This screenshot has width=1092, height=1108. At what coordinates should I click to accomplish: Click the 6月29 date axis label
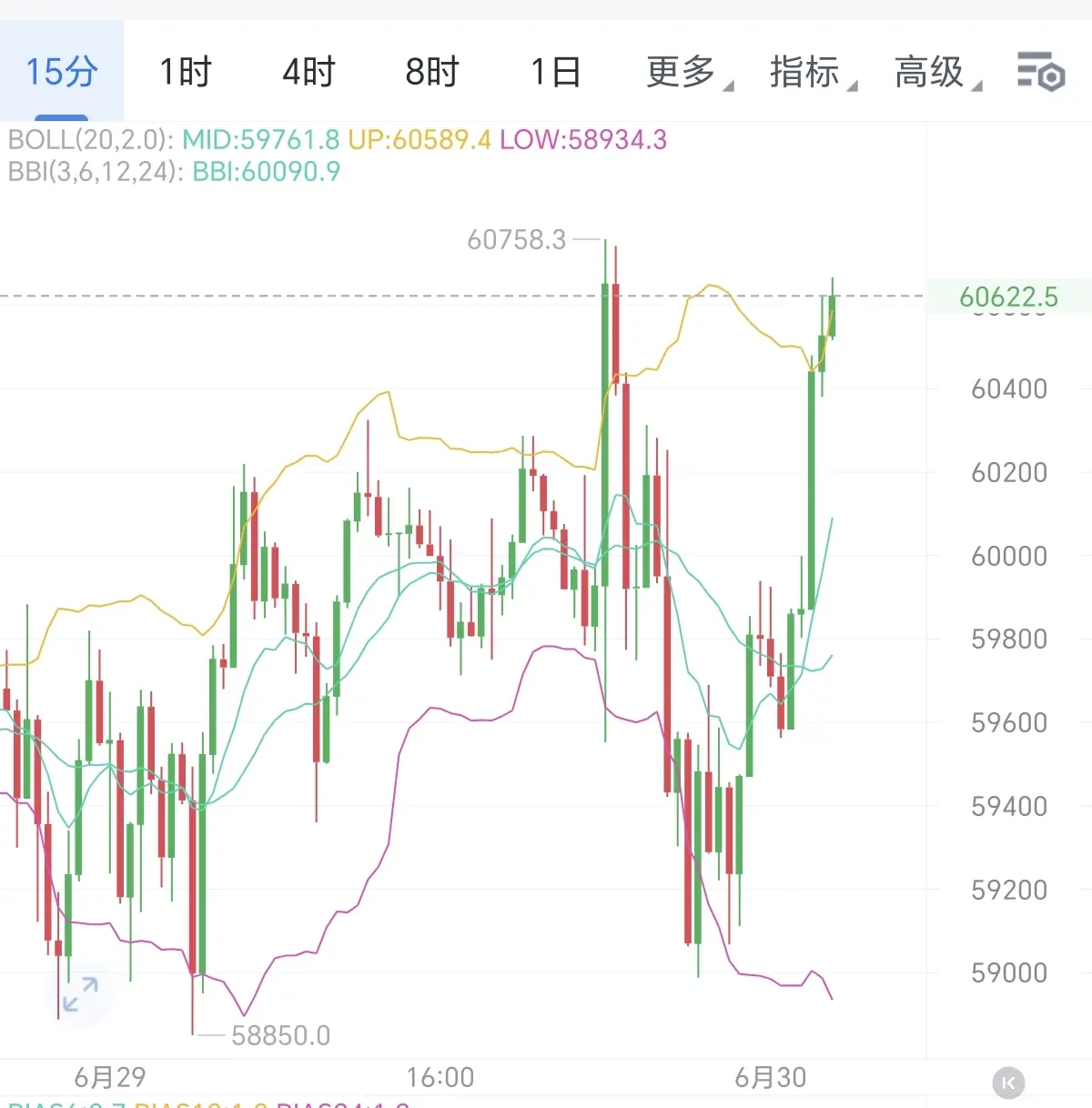click(110, 1078)
